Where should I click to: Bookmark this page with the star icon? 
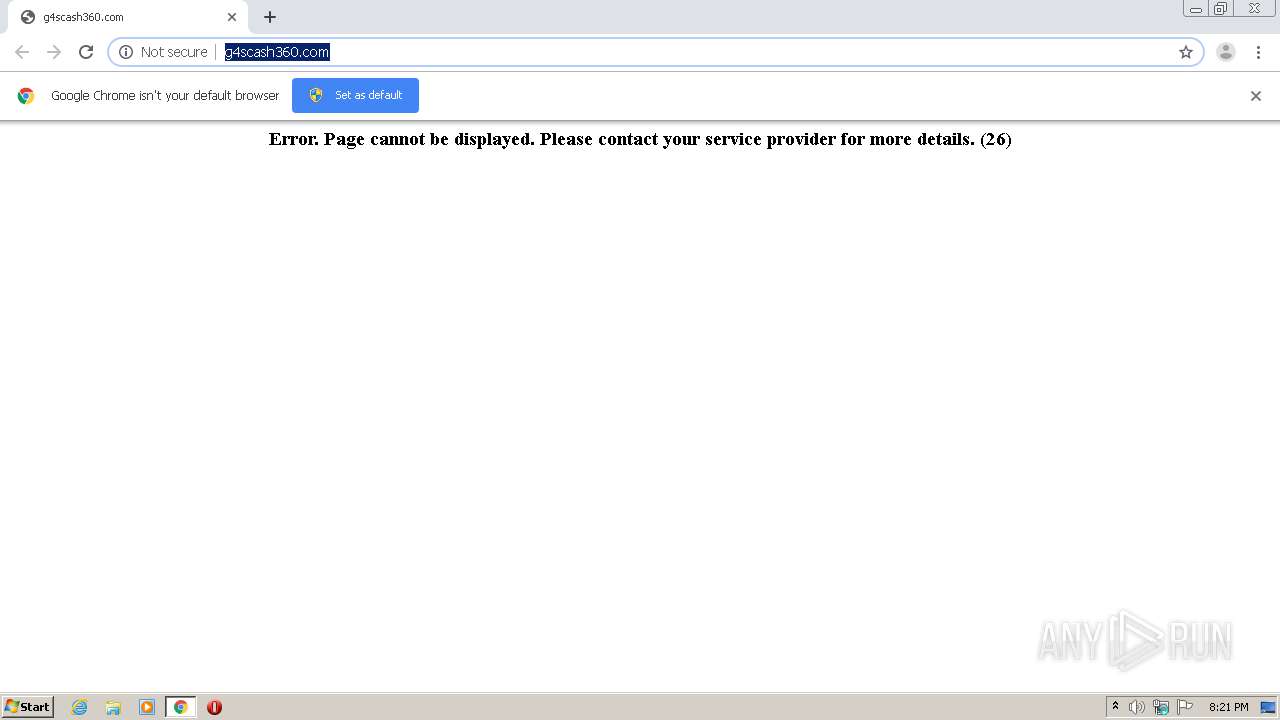1186,52
